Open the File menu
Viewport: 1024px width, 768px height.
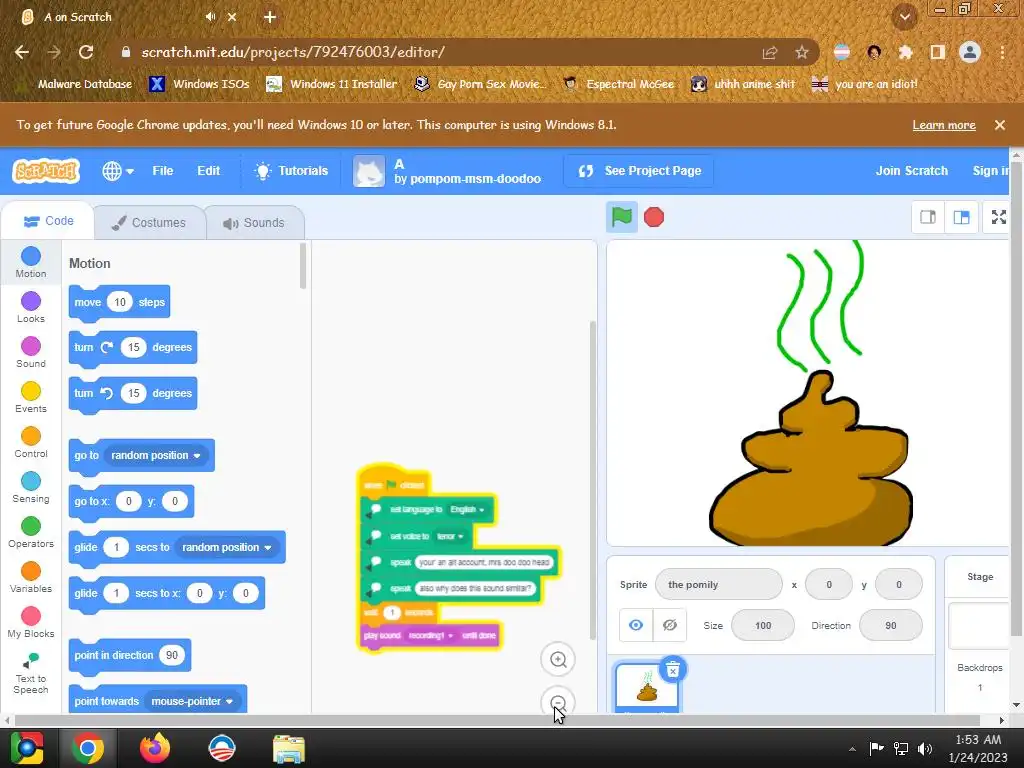tap(163, 171)
